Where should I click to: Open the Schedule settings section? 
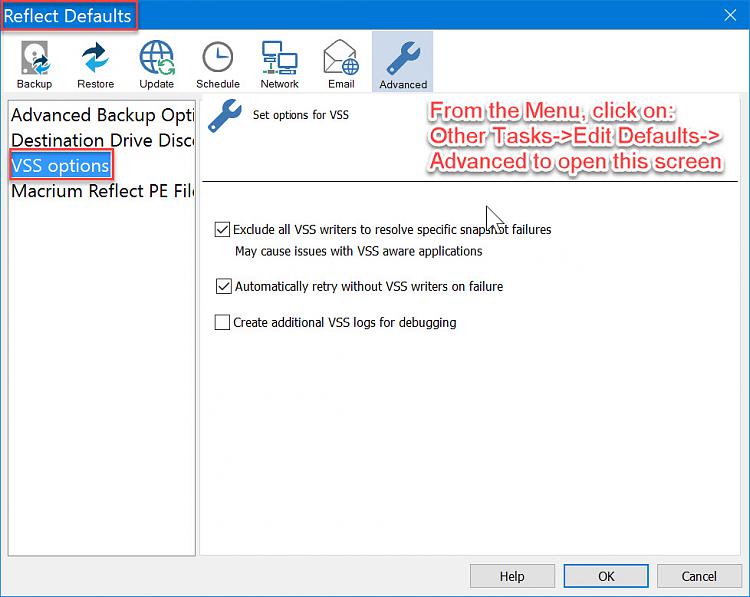coord(218,65)
